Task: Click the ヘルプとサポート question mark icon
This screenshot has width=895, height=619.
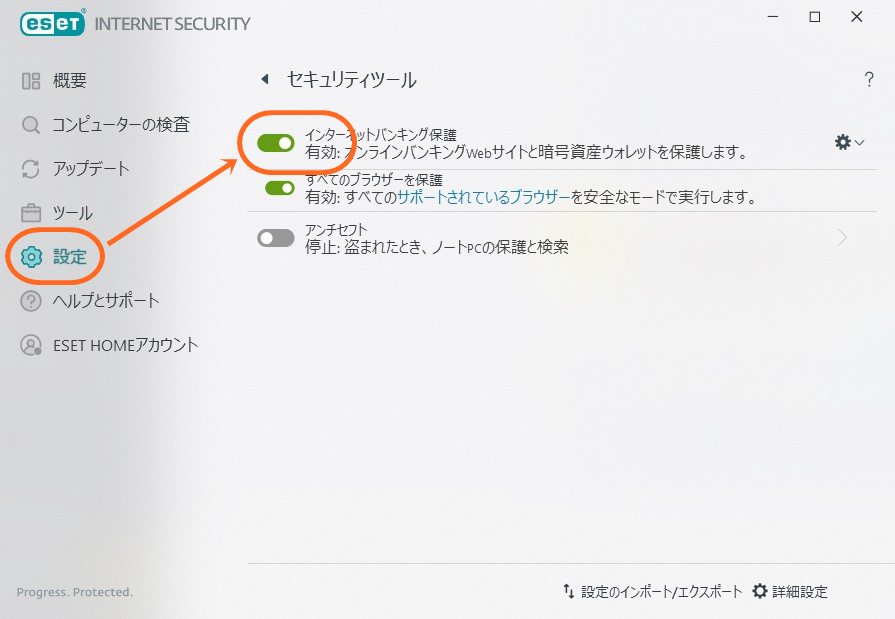Action: click(31, 301)
